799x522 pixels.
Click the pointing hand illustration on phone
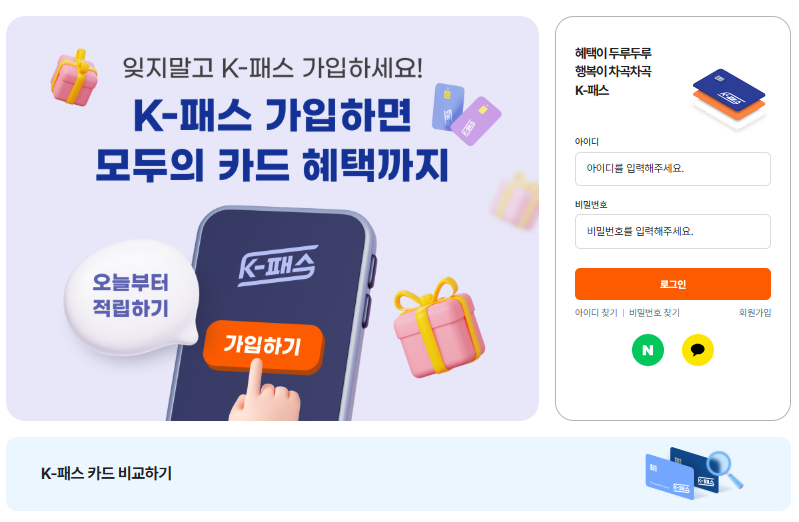(x=263, y=391)
